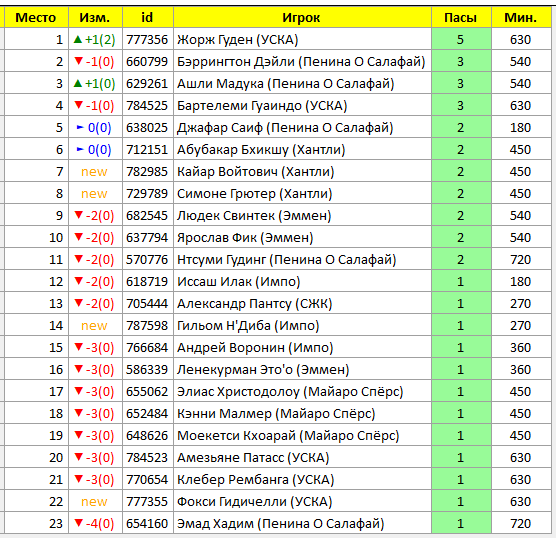Click id cell 712151

148,149
